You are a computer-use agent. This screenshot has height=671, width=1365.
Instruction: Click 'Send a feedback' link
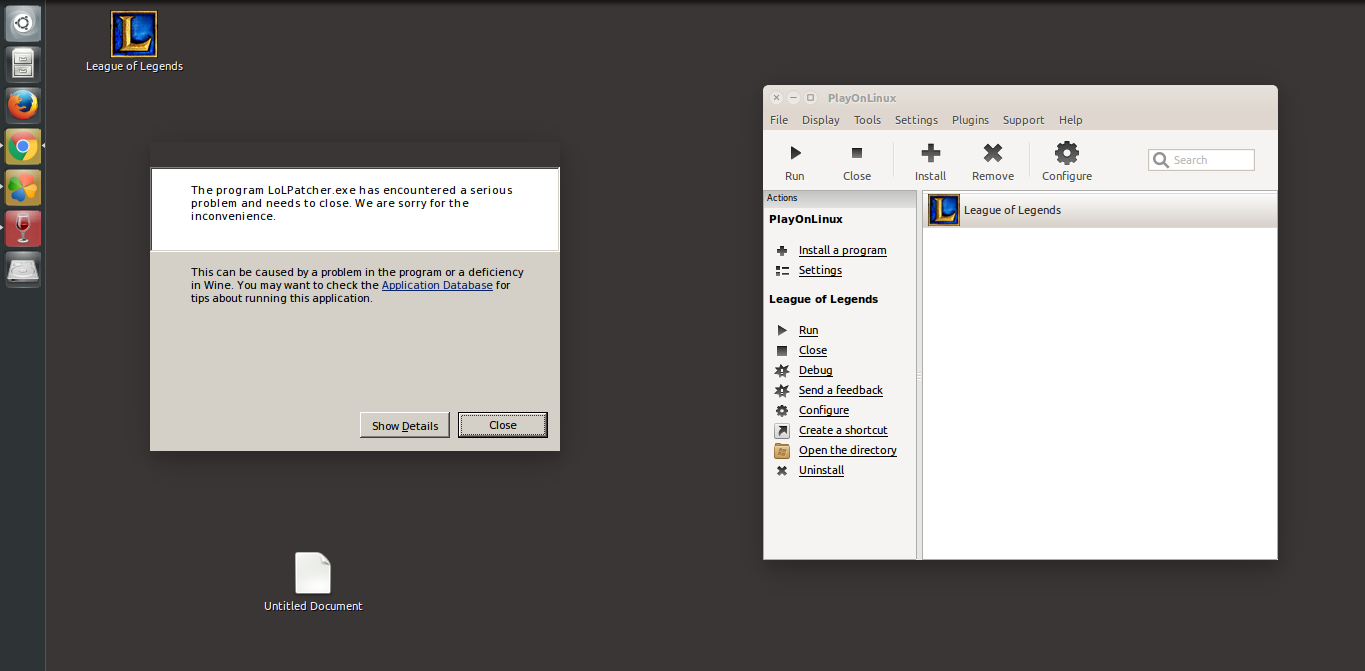coord(841,390)
